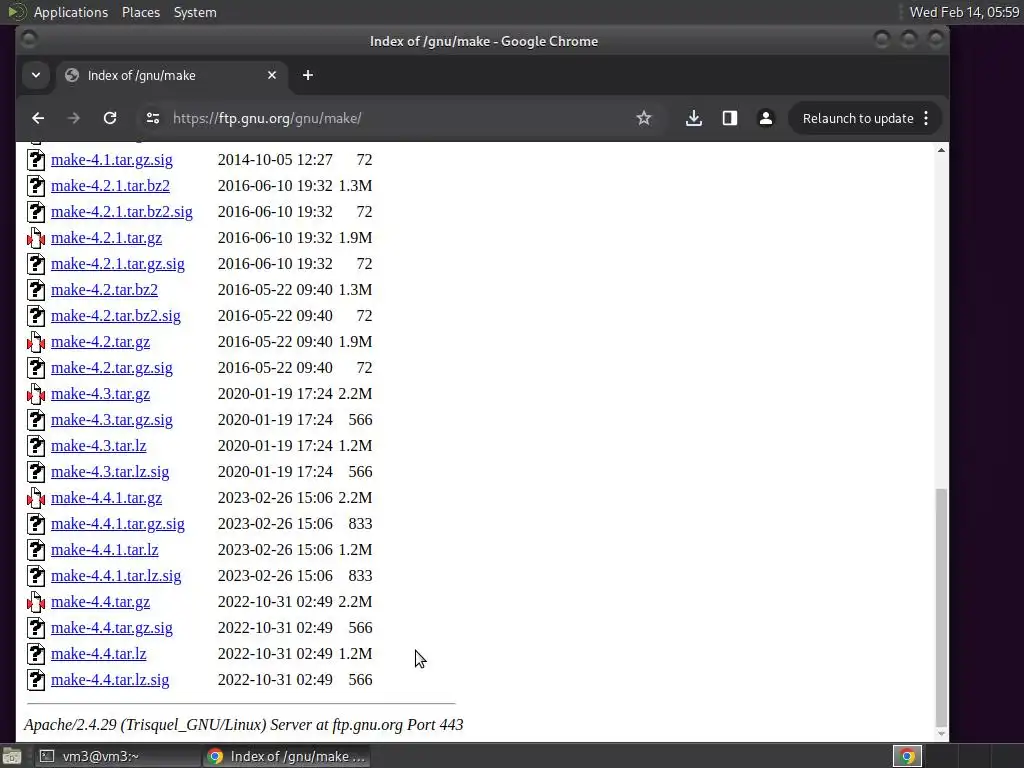Click the forward navigation arrow
1024x768 pixels.
74,118
